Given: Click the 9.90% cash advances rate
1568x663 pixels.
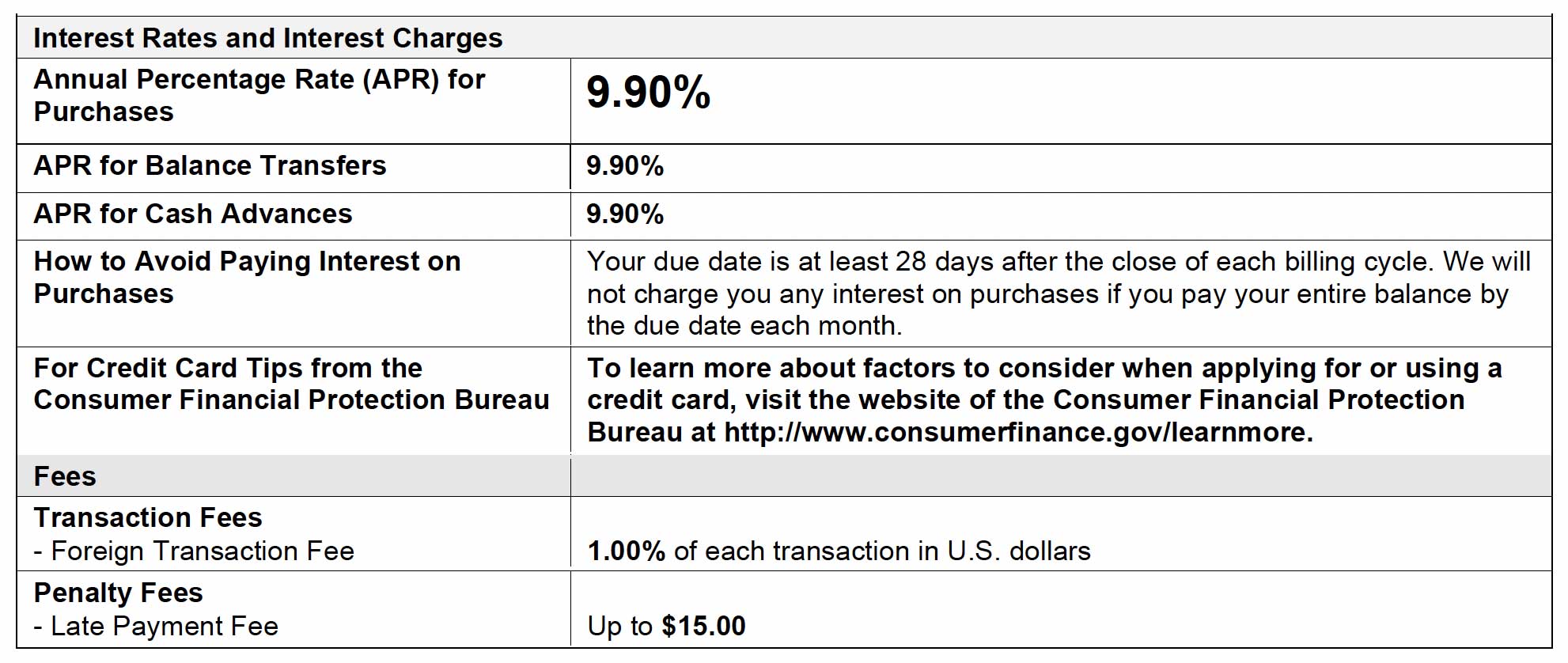Looking at the screenshot, I should point(624,214).
